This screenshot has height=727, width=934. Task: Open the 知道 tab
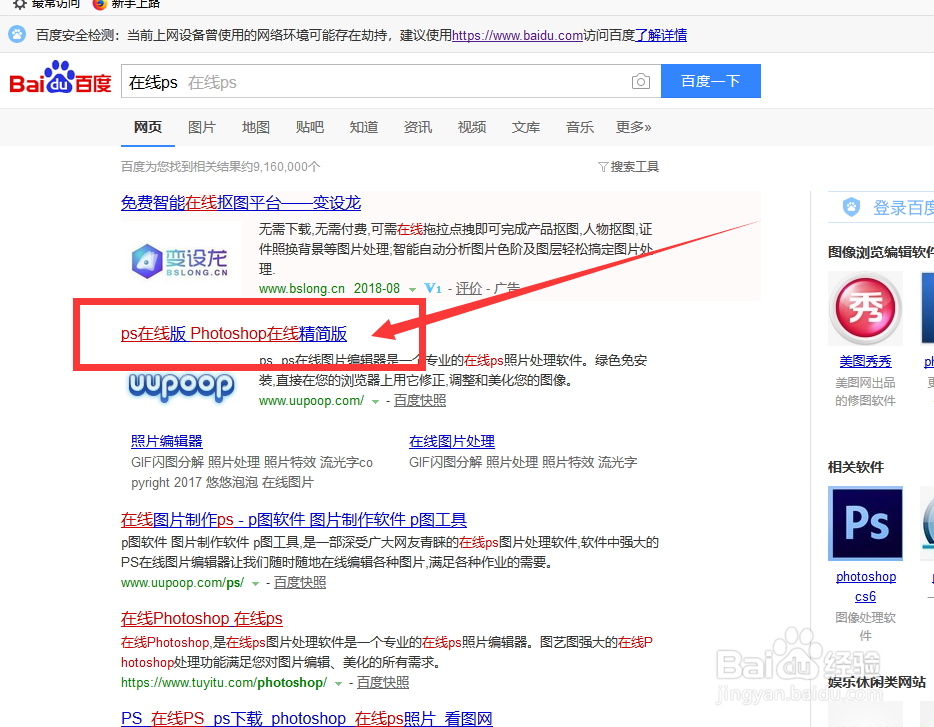pyautogui.click(x=364, y=127)
